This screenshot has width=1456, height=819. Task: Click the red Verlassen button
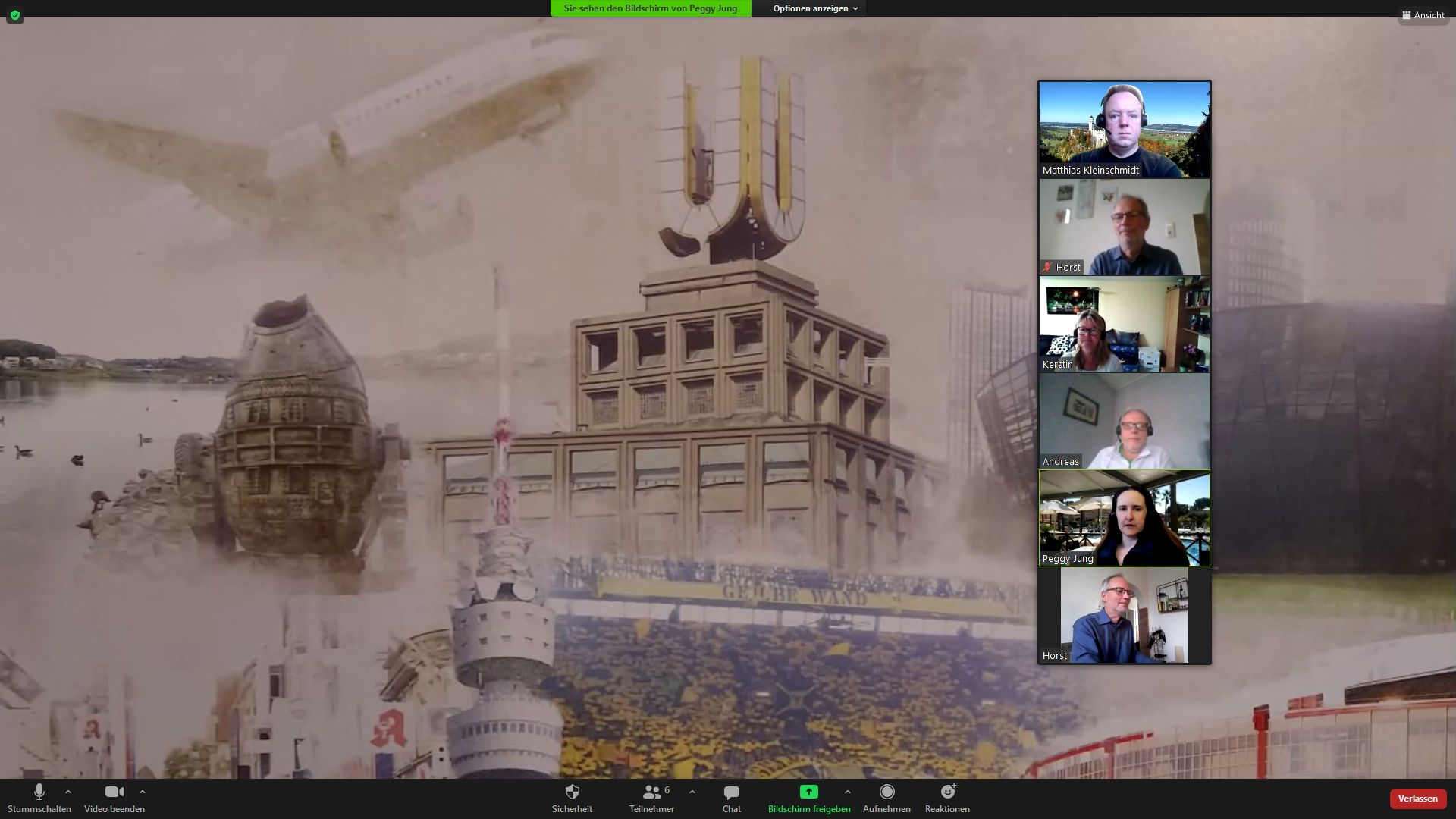(1417, 799)
